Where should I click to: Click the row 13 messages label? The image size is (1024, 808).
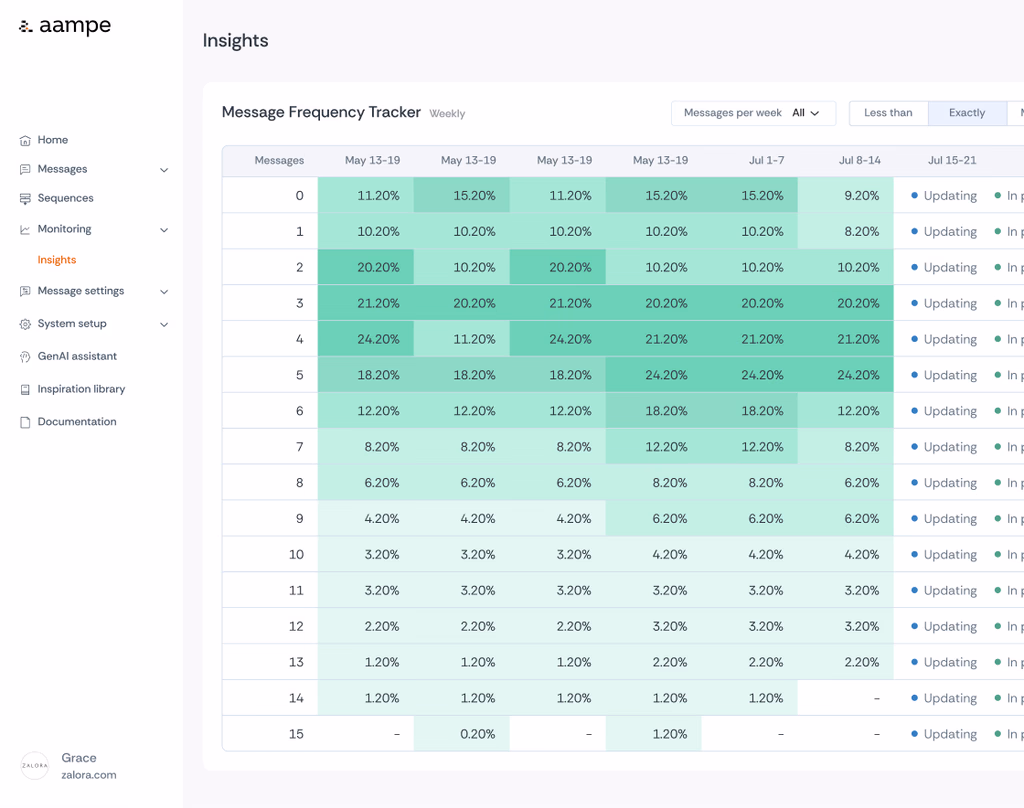point(296,662)
